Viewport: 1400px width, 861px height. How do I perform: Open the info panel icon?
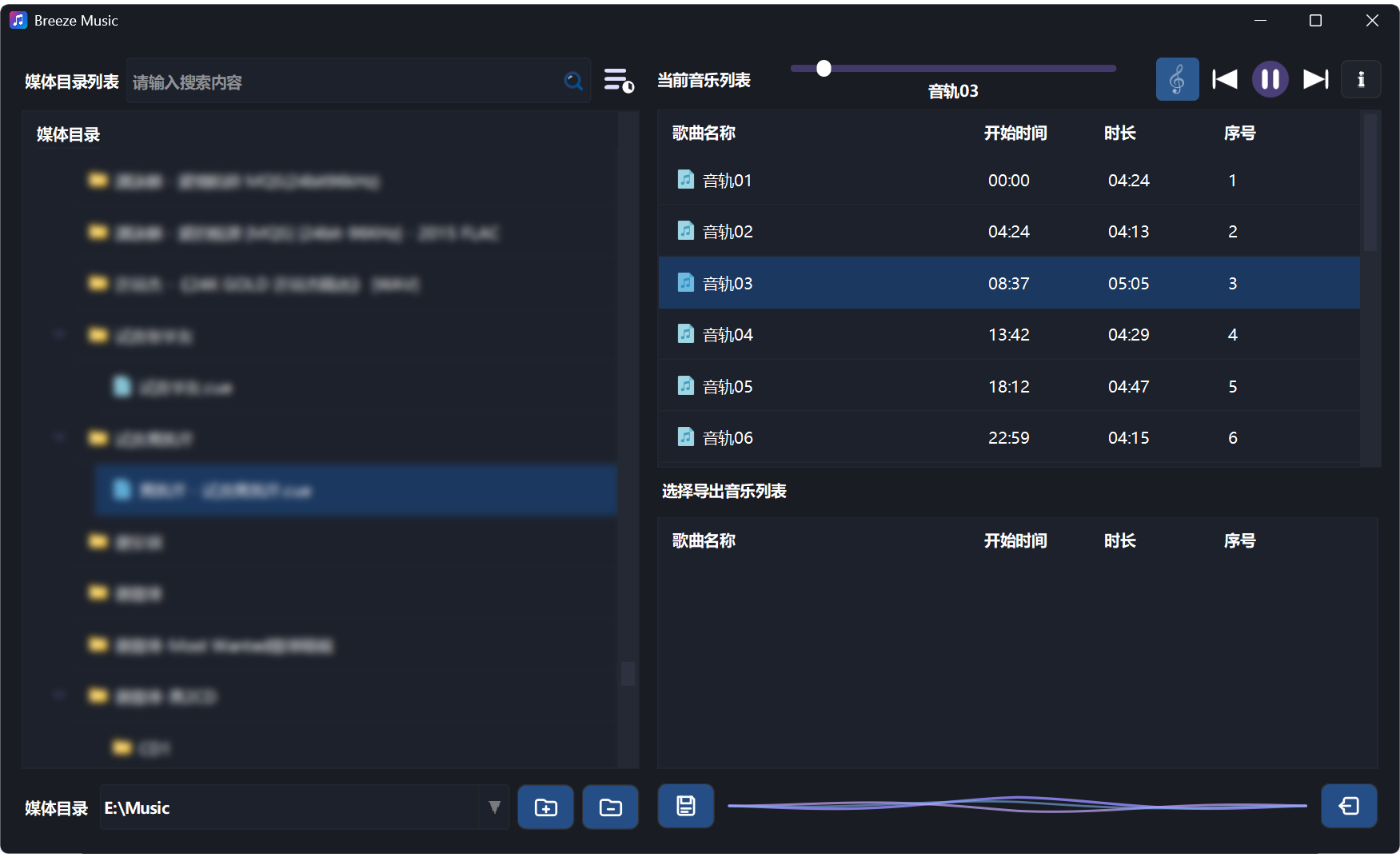(x=1361, y=79)
